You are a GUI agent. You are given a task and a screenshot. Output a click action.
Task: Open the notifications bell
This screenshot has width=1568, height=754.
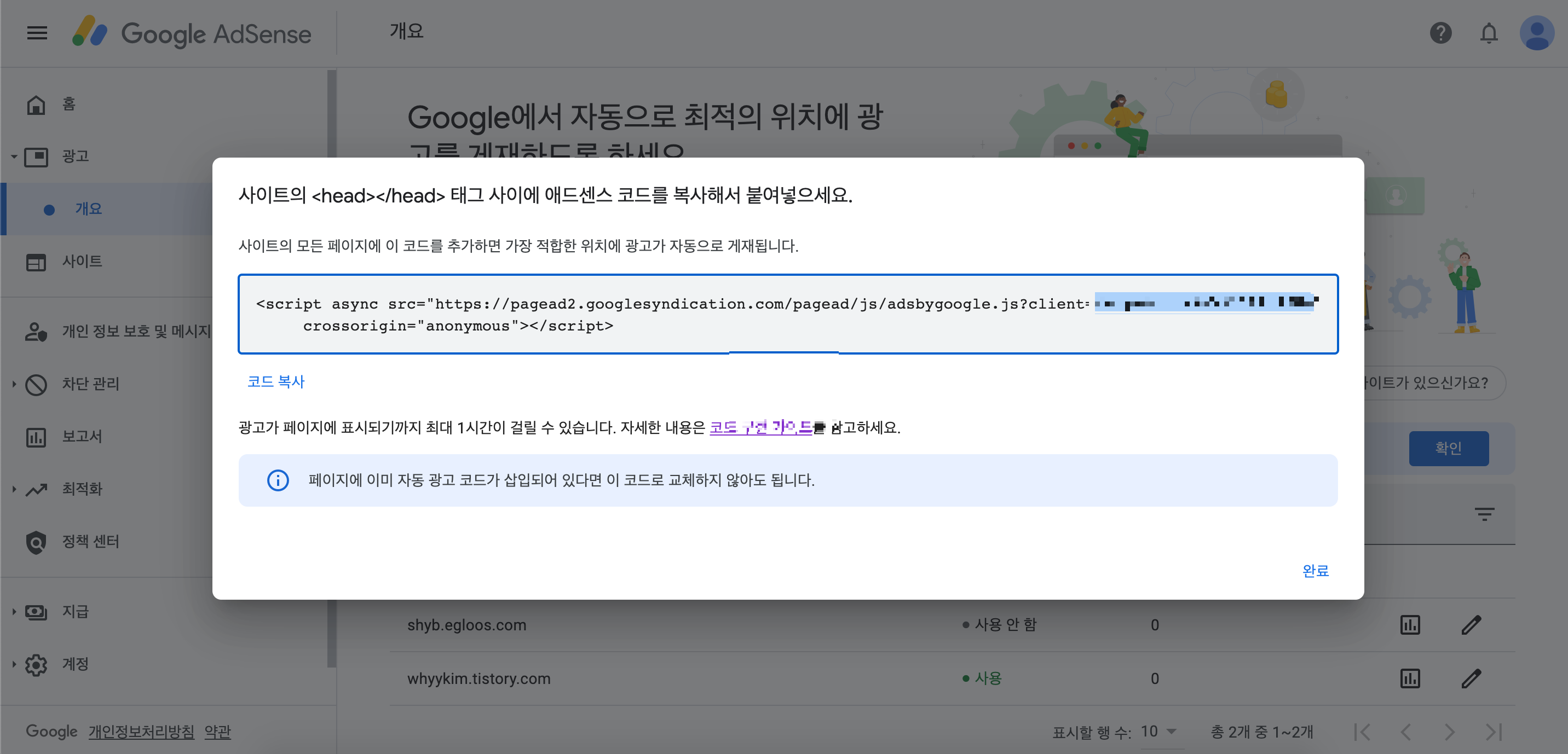point(1489,33)
